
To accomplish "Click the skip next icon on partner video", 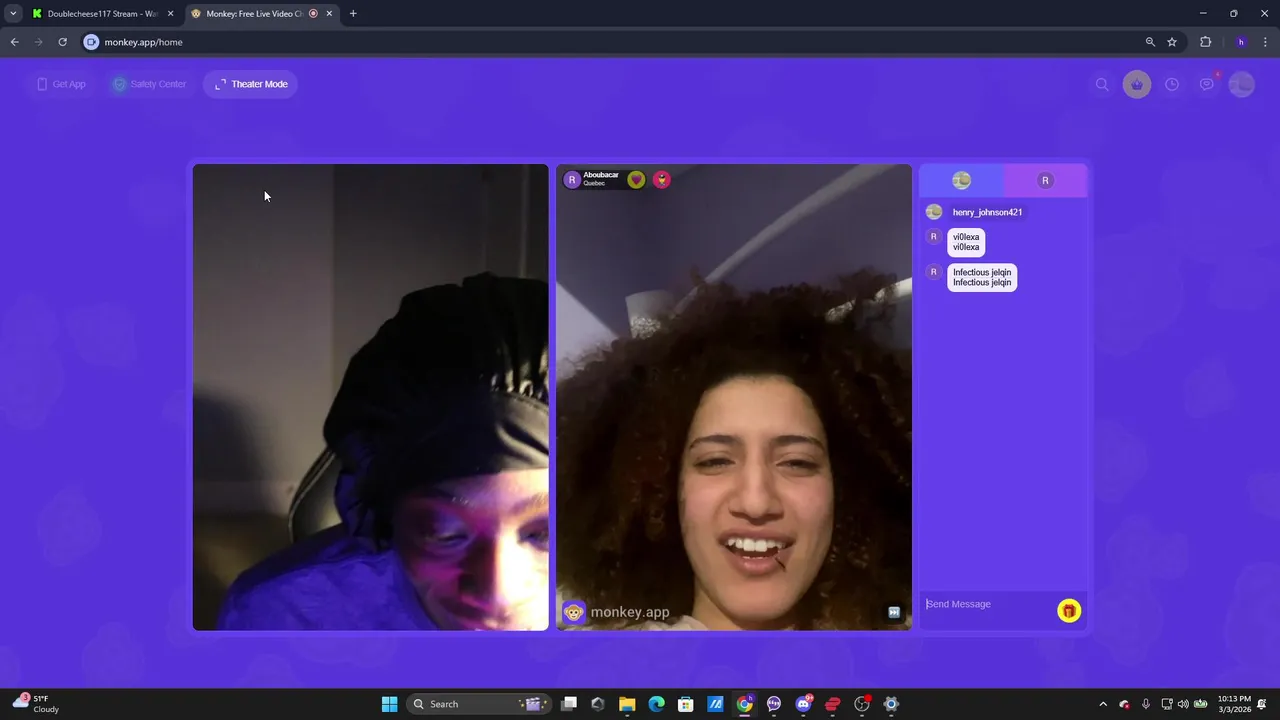I will point(894,612).
